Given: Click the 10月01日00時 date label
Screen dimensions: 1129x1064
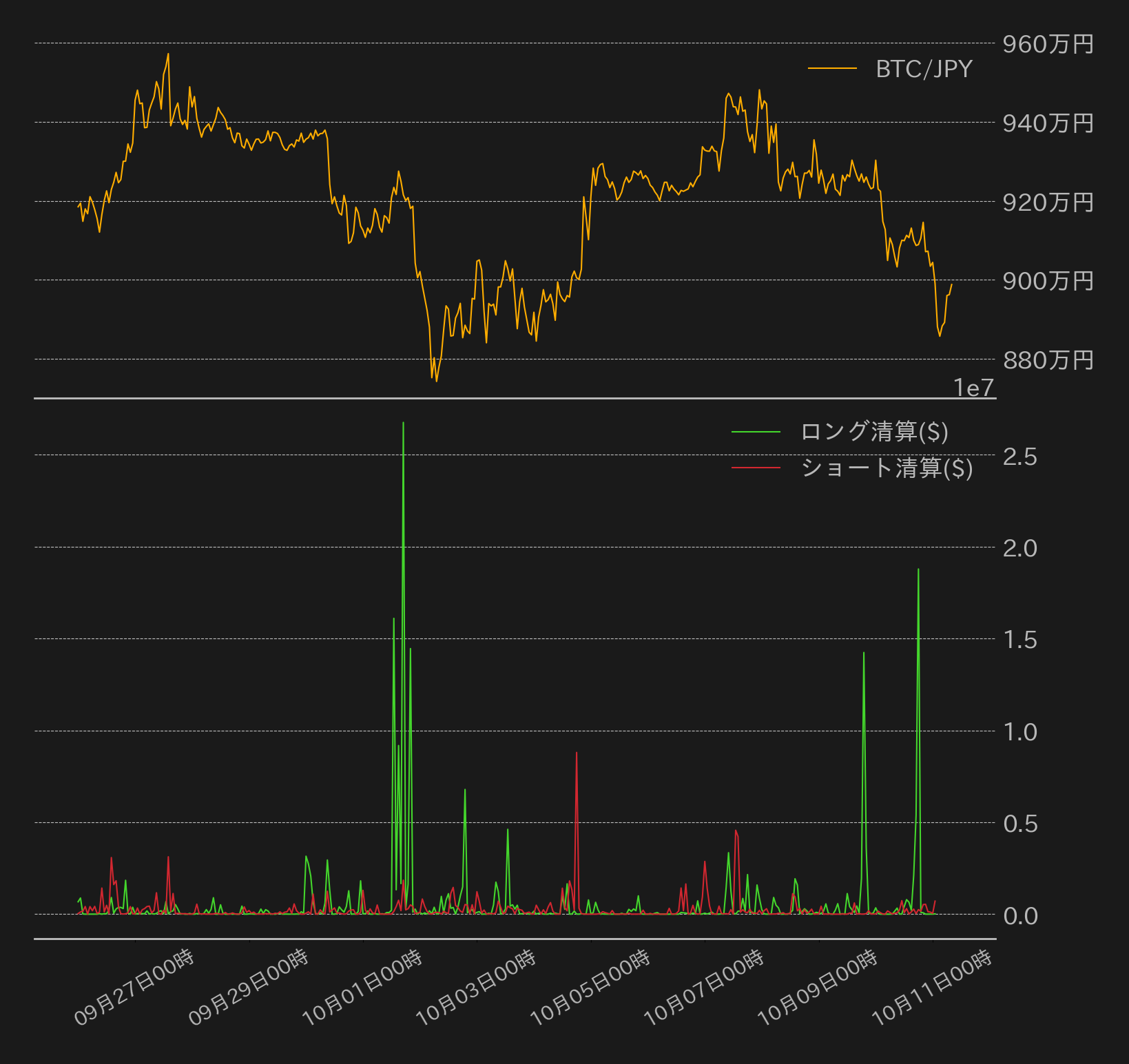Looking at the screenshot, I should [362, 988].
